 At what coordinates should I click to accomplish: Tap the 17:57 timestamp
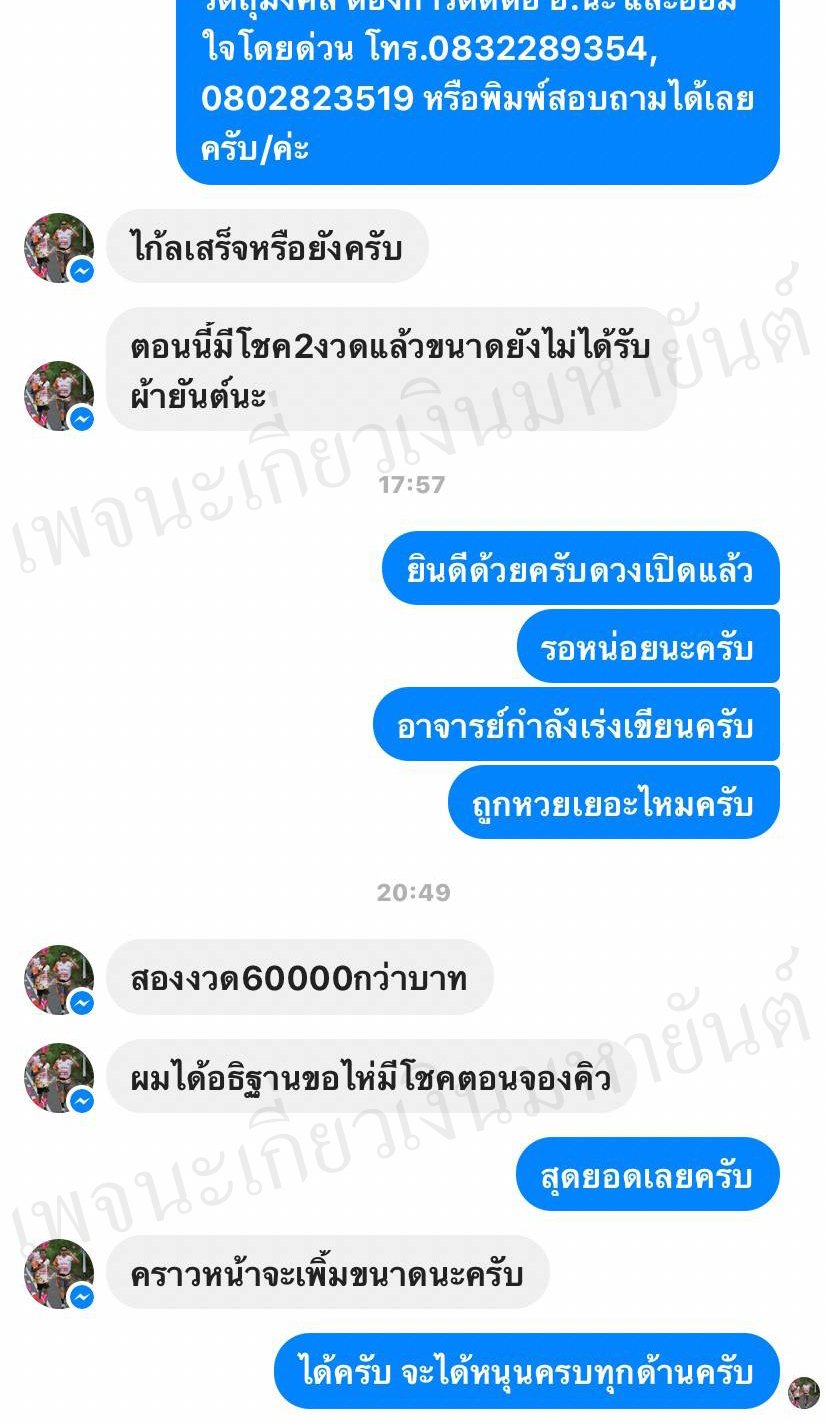412,485
